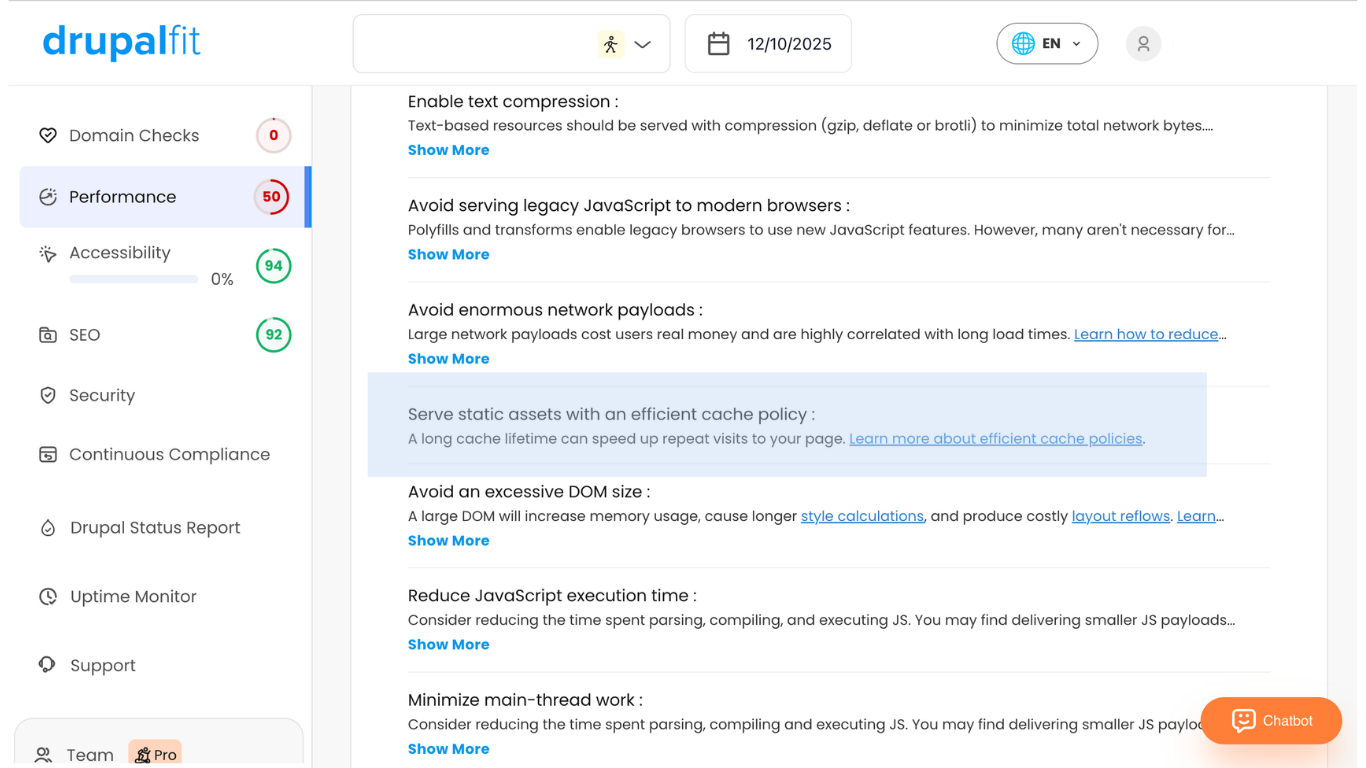Click 'Enable text compression' heading

pyautogui.click(x=513, y=101)
